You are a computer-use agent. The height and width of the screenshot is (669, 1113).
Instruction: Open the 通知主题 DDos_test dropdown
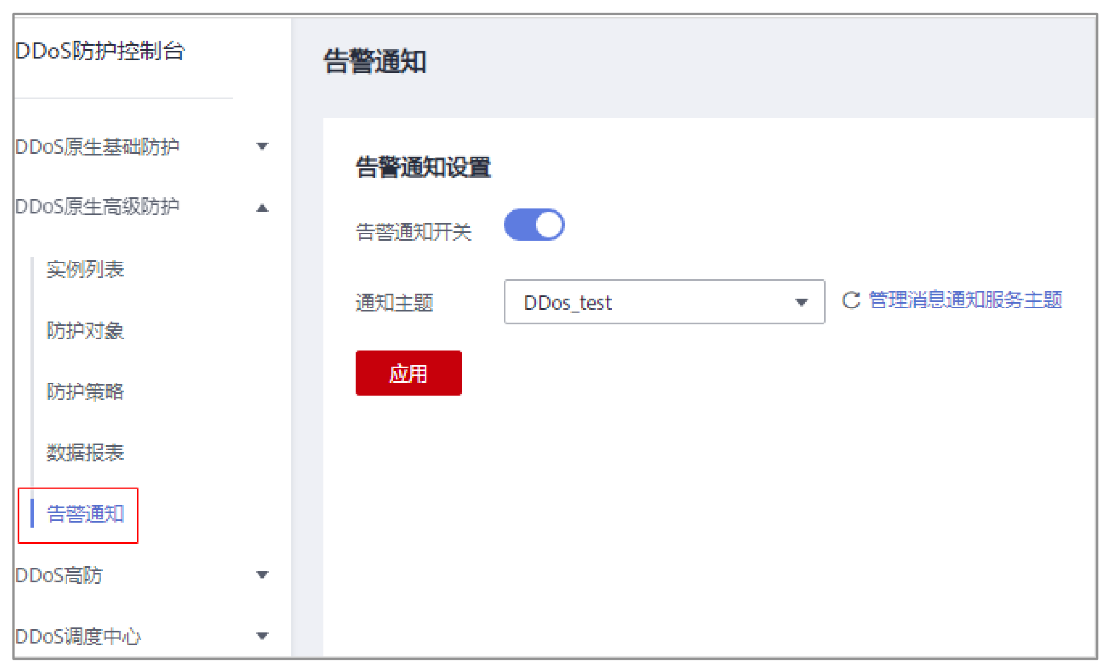point(664,302)
